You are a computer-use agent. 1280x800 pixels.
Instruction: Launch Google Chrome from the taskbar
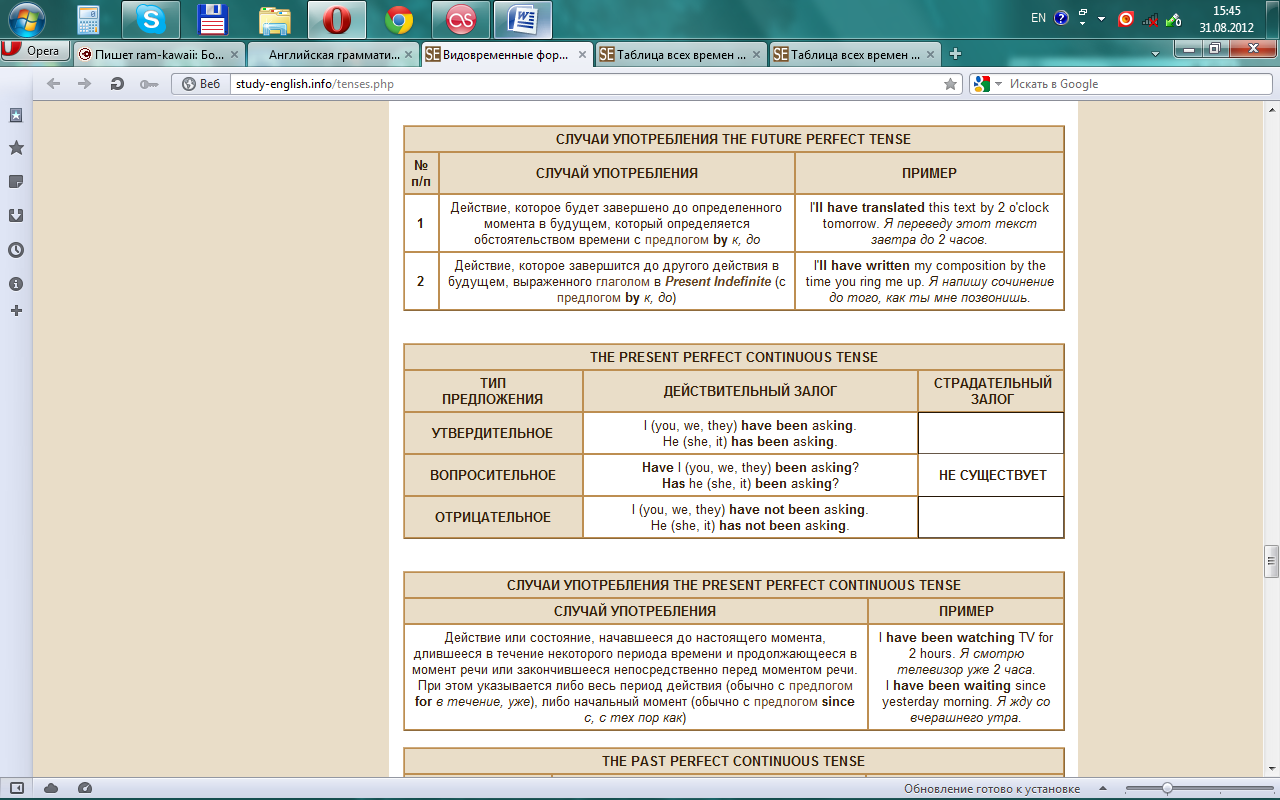[x=399, y=19]
